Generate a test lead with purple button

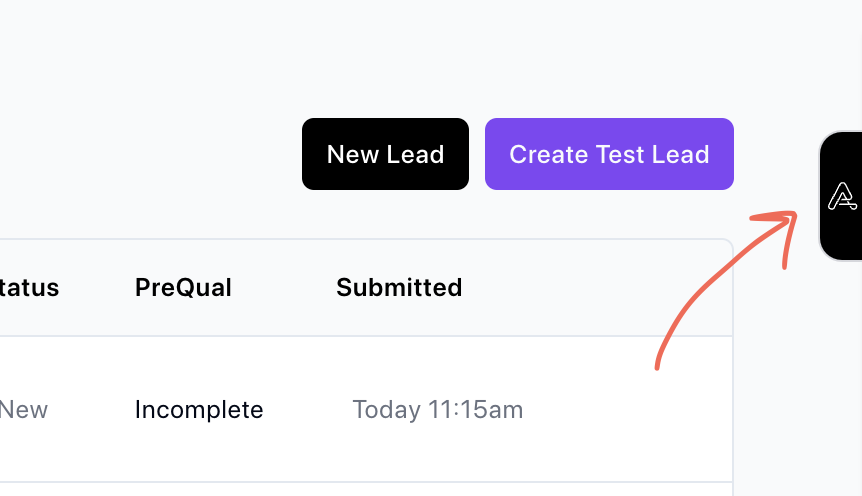click(x=609, y=154)
